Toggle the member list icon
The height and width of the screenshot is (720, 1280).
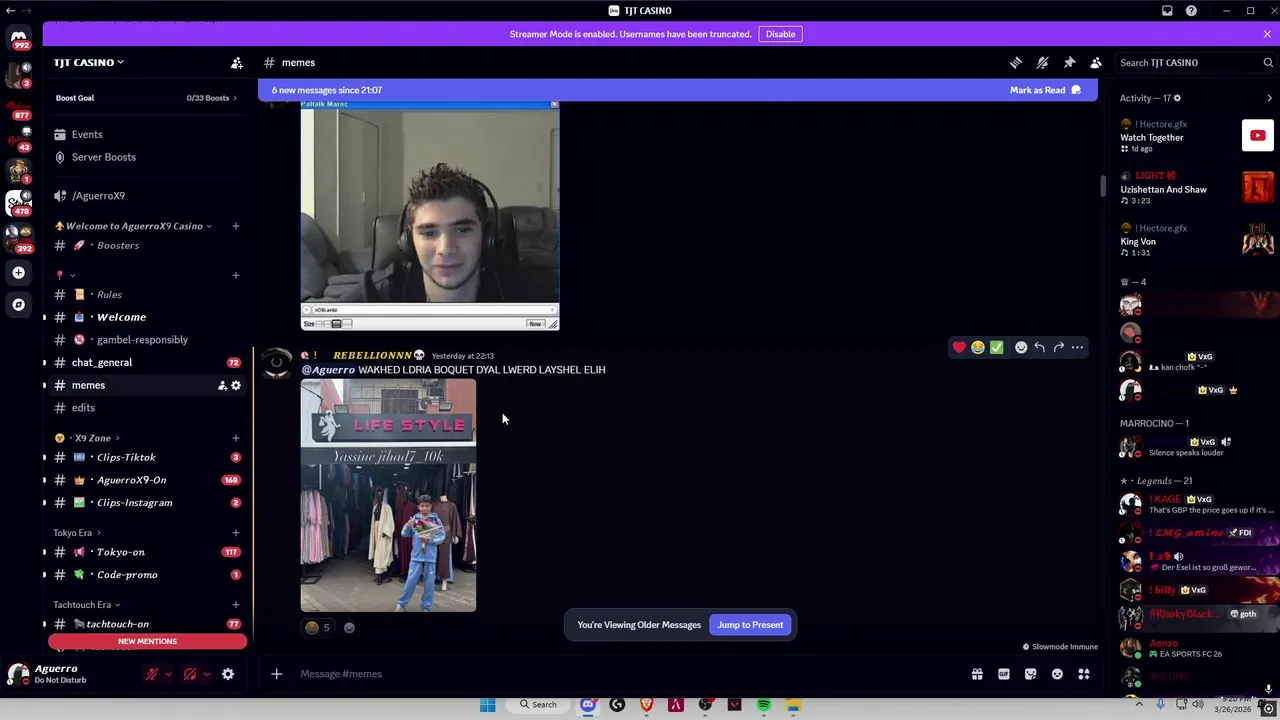[1096, 62]
